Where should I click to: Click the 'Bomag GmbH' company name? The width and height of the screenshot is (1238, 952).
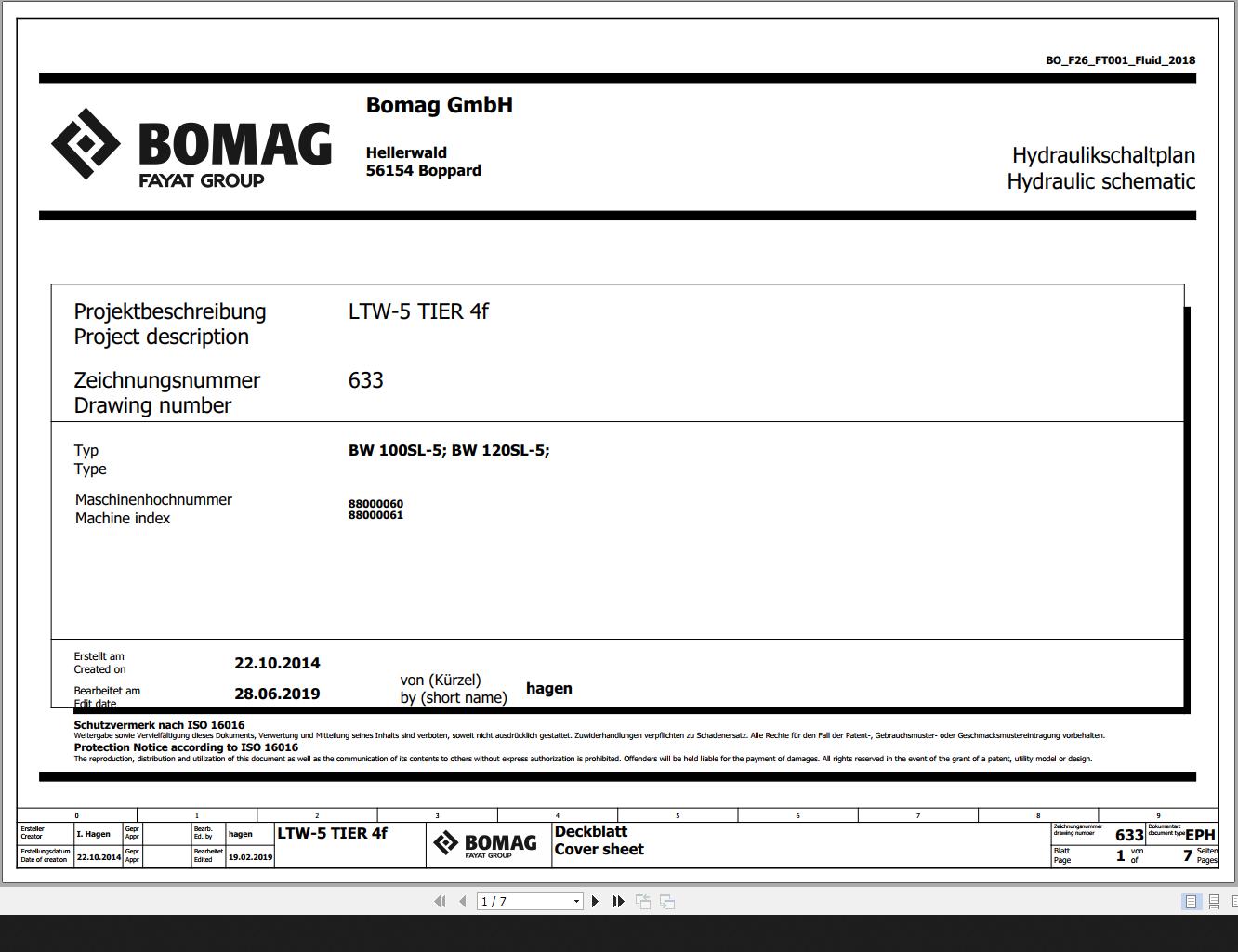[440, 105]
